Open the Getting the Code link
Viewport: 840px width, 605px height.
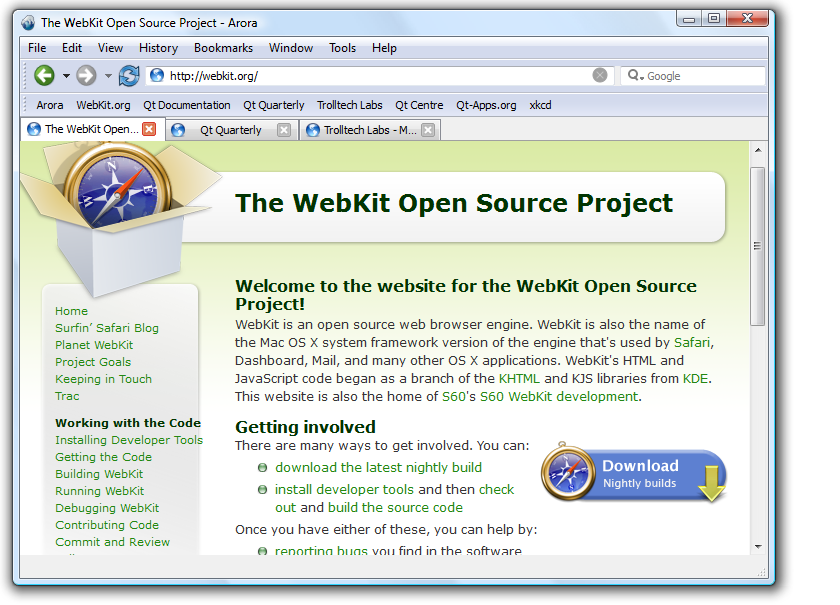point(103,457)
